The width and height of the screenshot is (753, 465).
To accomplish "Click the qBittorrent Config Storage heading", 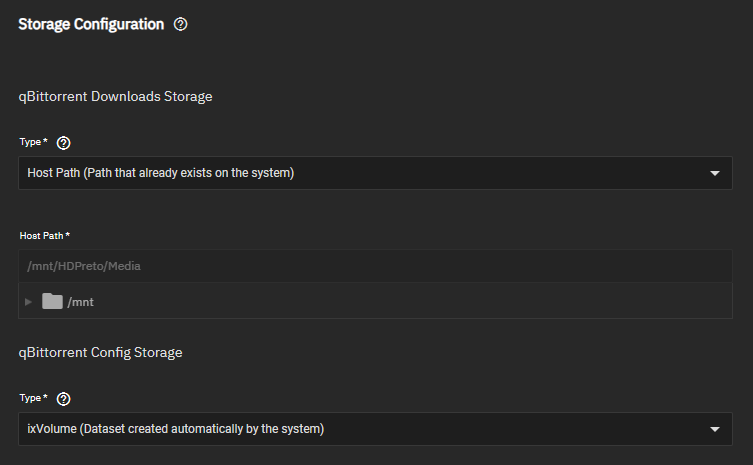I will 100,353.
